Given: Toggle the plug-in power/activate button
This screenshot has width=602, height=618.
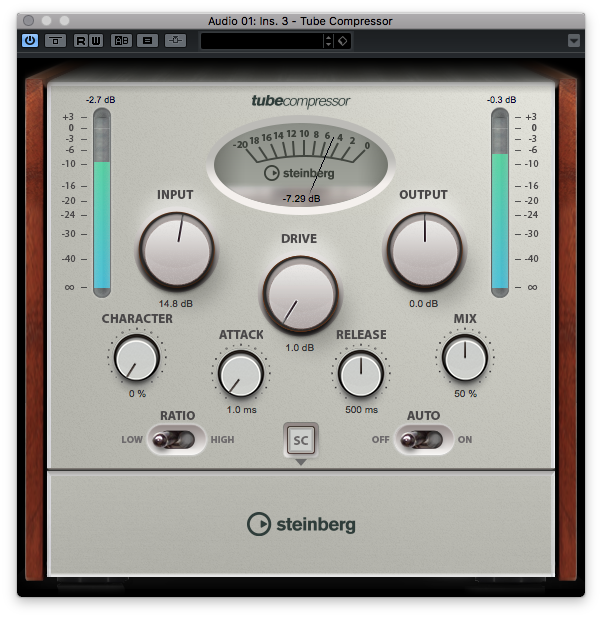Looking at the screenshot, I should (x=30, y=41).
